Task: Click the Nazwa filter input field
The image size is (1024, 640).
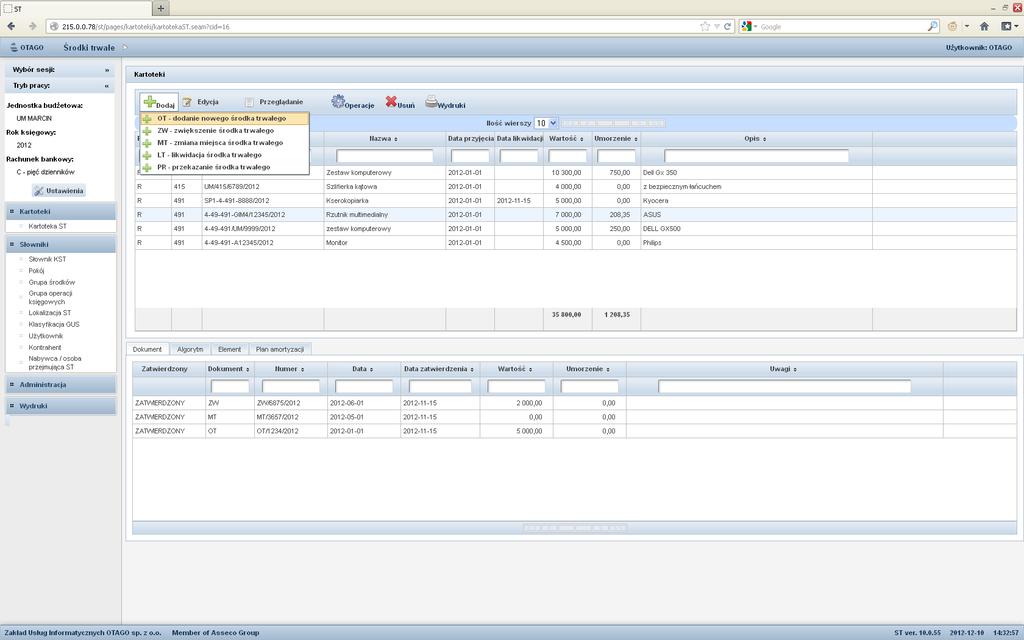Action: coord(385,156)
